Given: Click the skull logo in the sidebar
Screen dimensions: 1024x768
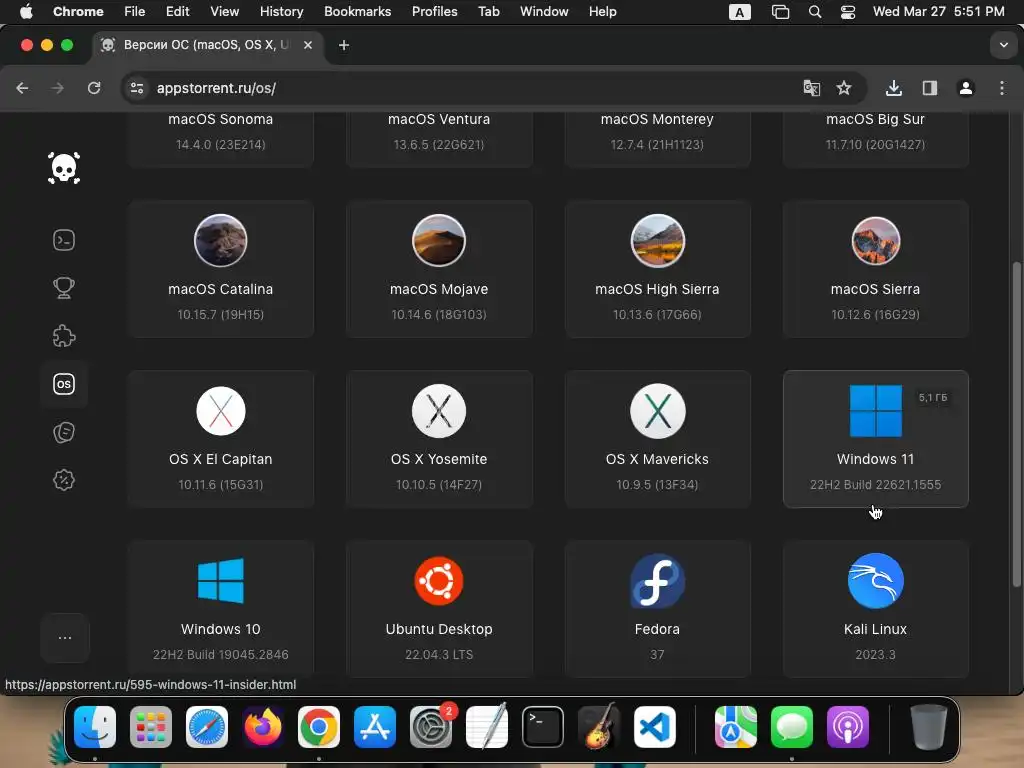Looking at the screenshot, I should (x=64, y=168).
